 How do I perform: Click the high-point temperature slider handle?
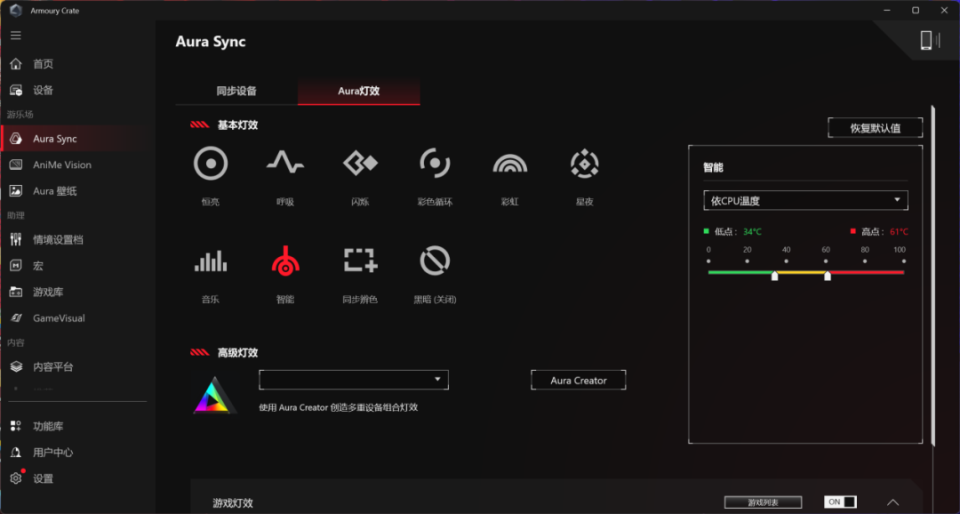(x=828, y=276)
